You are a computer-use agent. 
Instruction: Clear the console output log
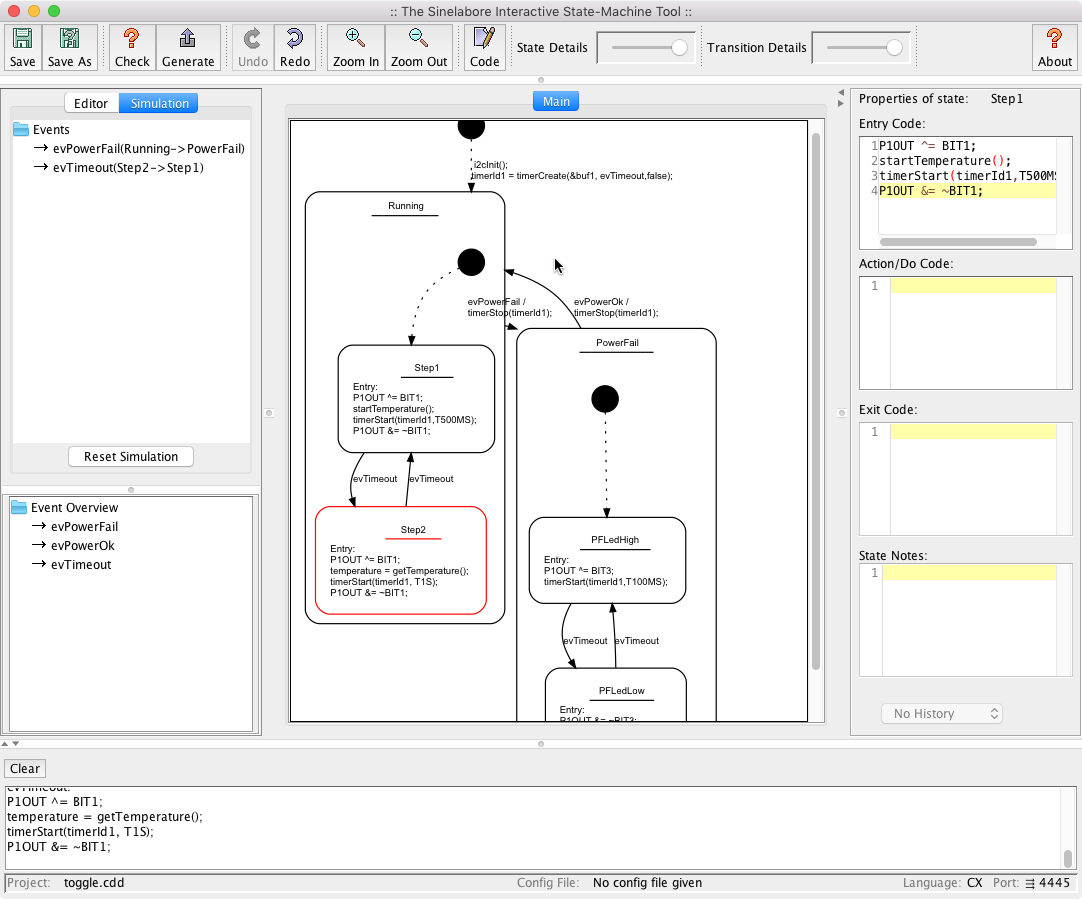click(24, 768)
